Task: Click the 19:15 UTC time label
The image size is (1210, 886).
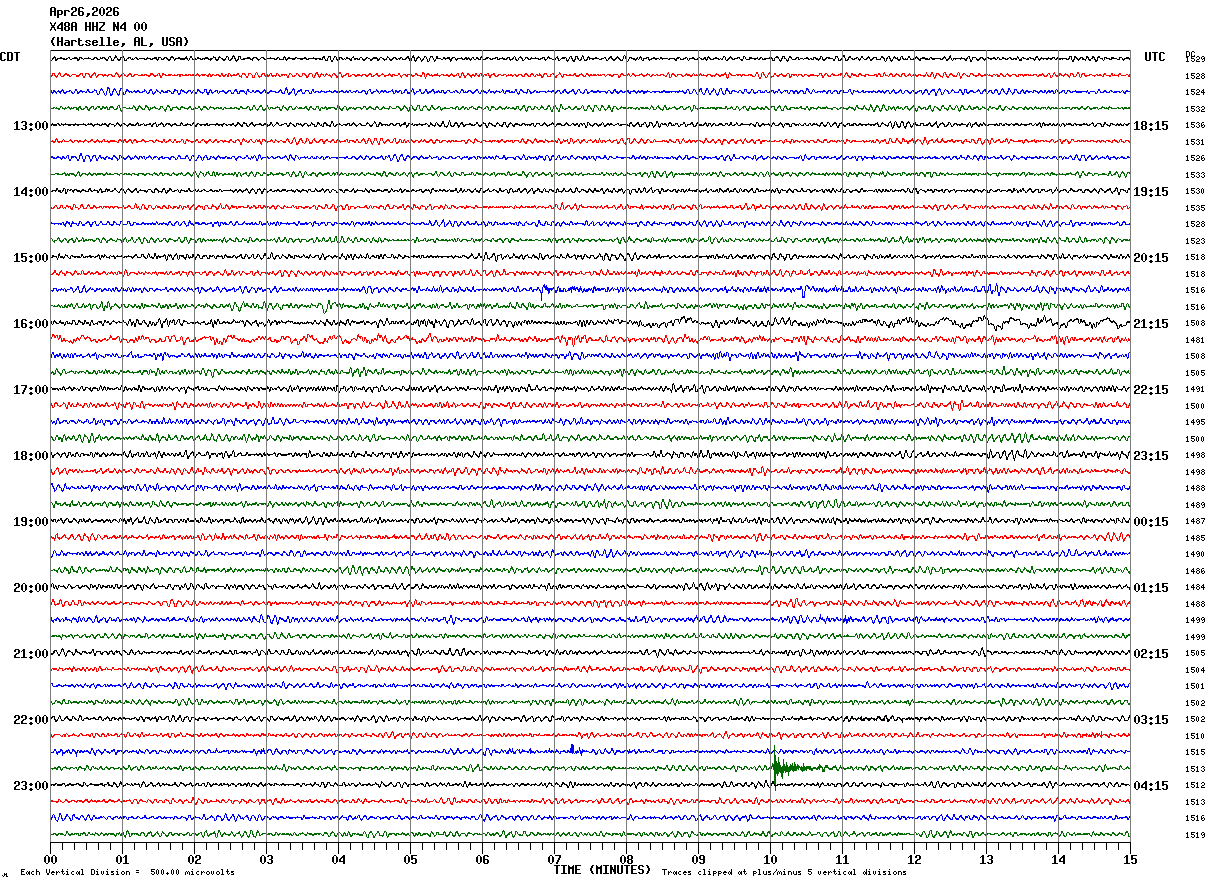Action: [1150, 192]
